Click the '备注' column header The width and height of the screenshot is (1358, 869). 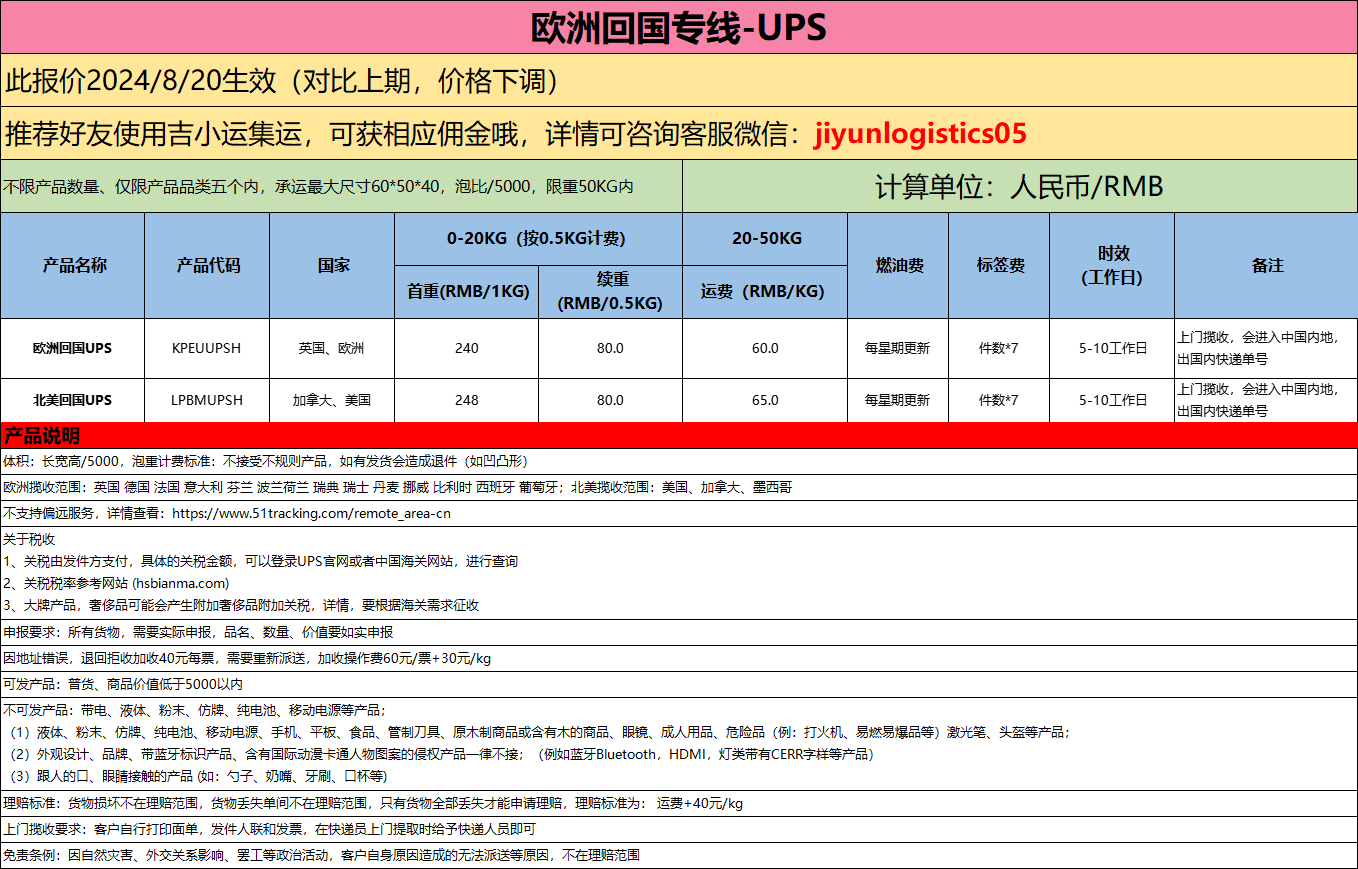pos(1266,266)
